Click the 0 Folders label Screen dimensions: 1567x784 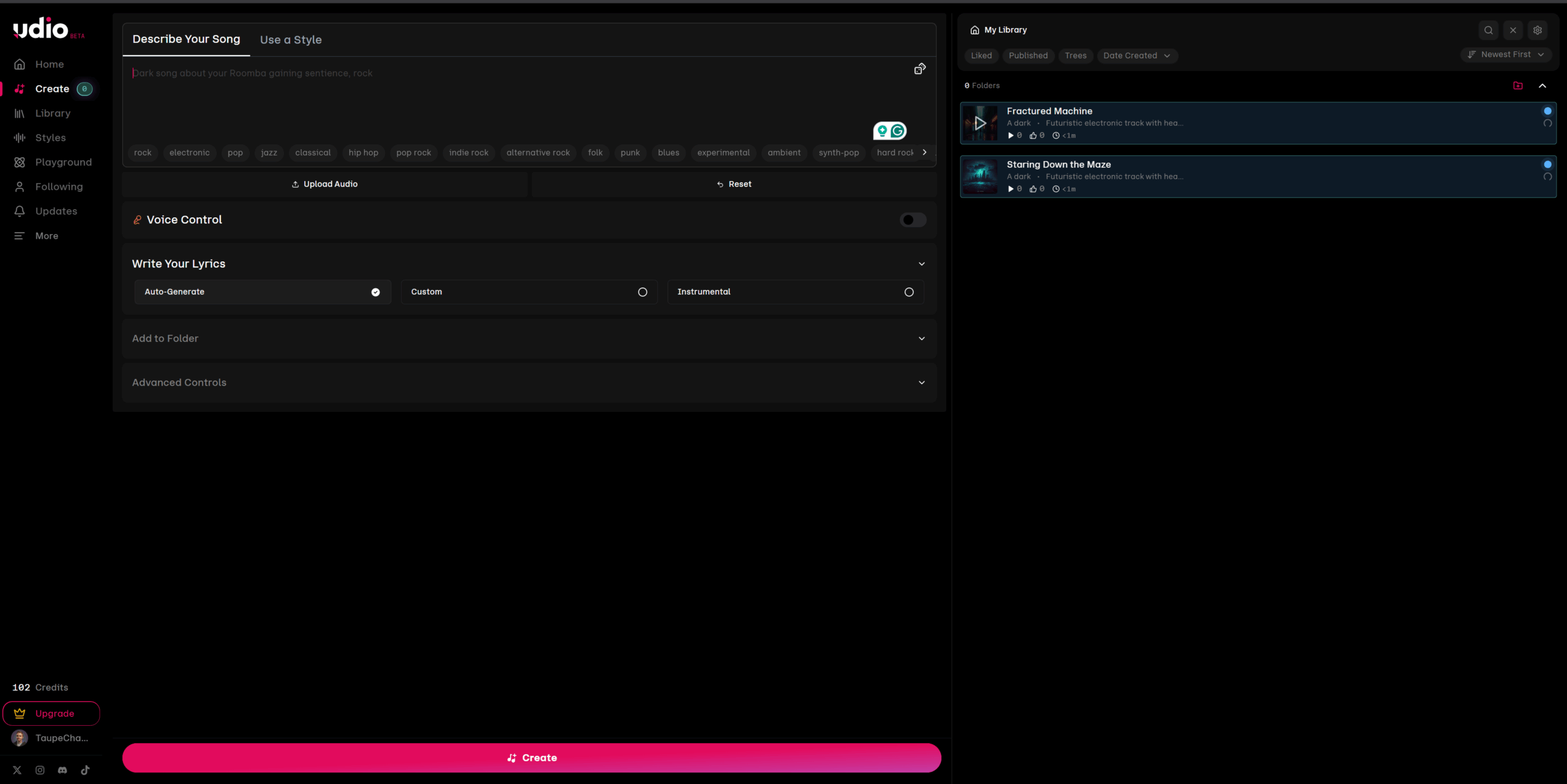(982, 86)
